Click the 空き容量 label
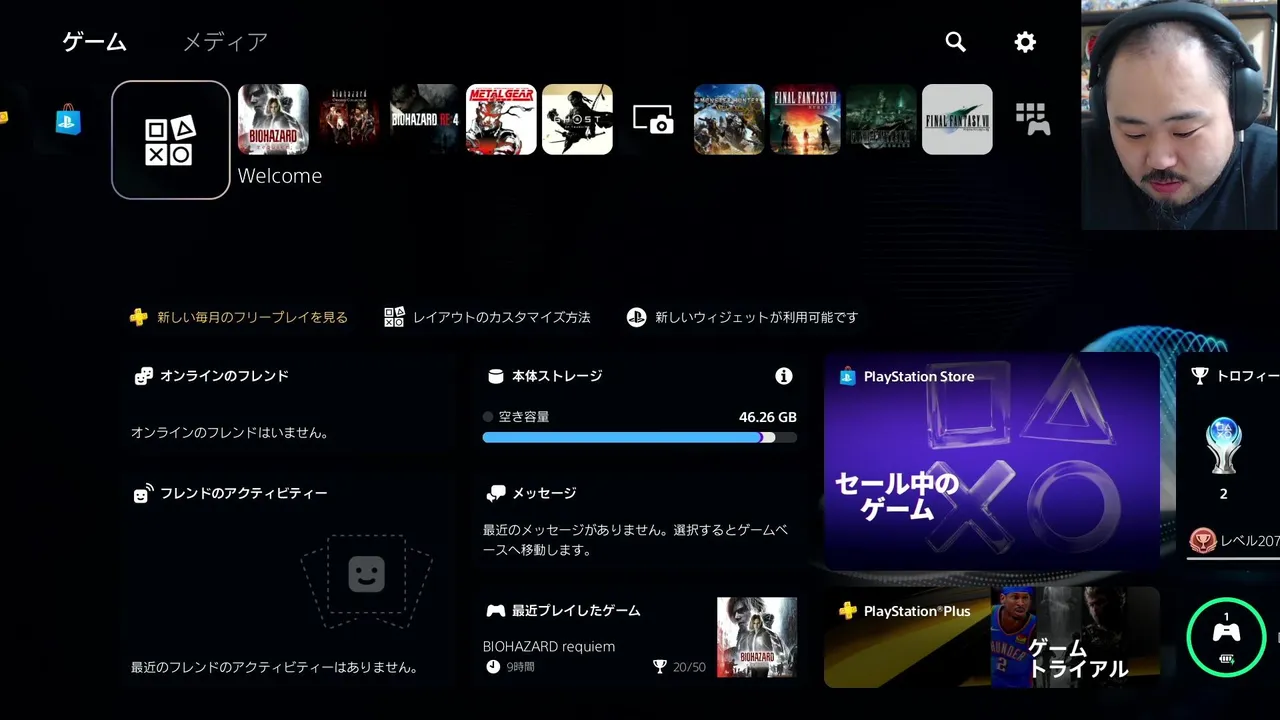Image resolution: width=1280 pixels, height=720 pixels. coord(524,417)
